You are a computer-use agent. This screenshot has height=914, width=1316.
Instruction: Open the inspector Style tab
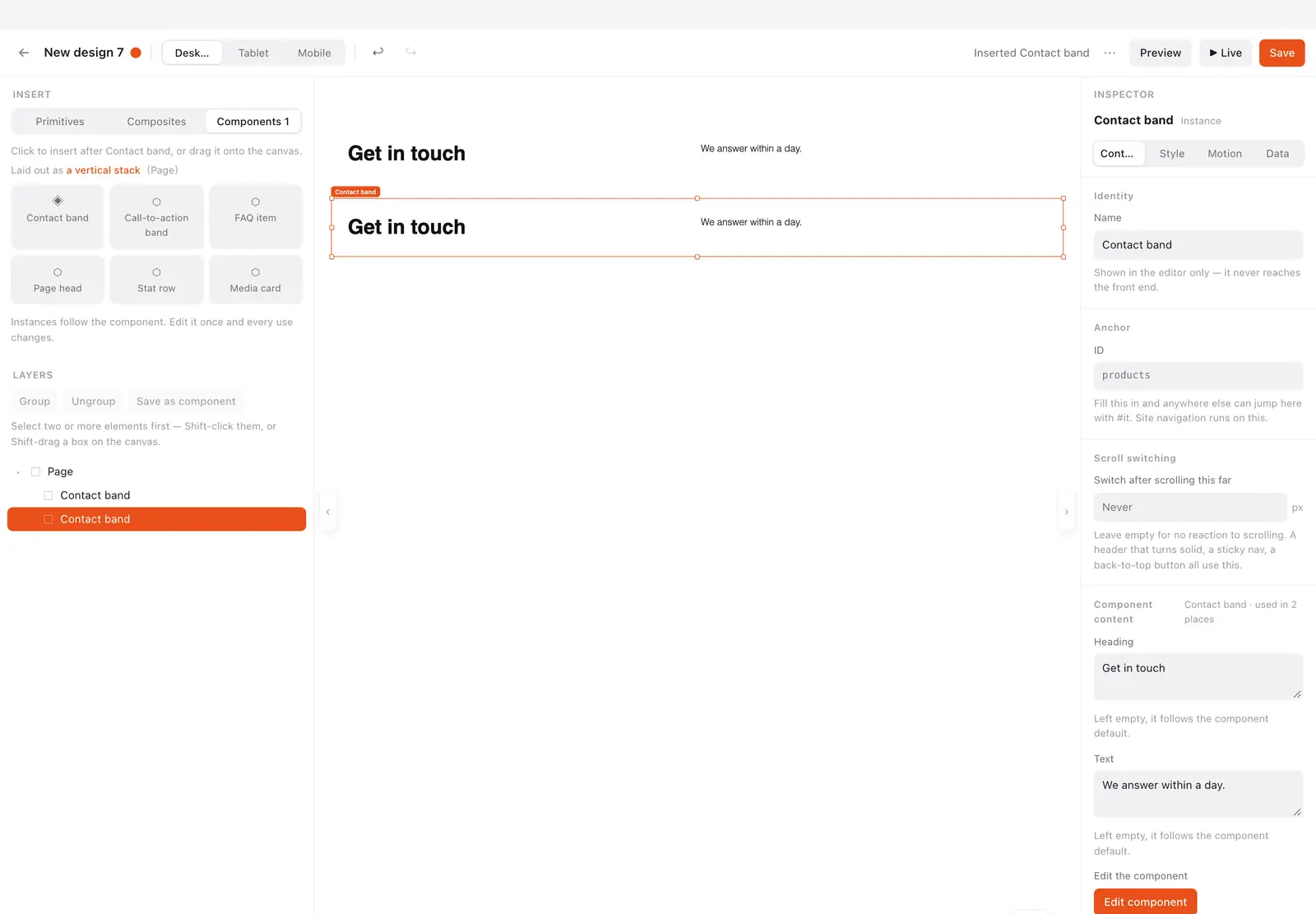pyautogui.click(x=1172, y=154)
